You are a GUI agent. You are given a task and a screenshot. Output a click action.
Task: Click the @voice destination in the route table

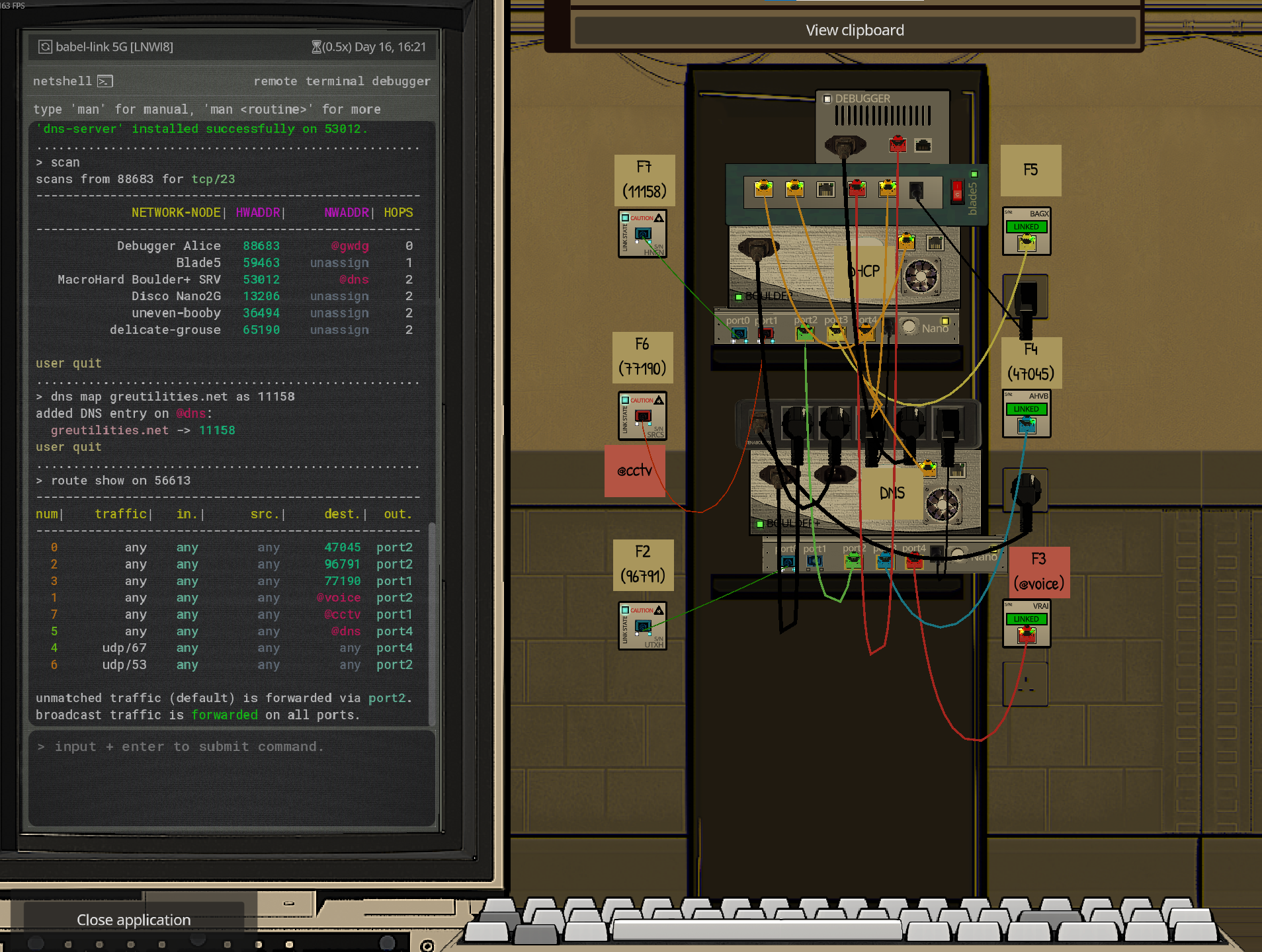pos(339,598)
